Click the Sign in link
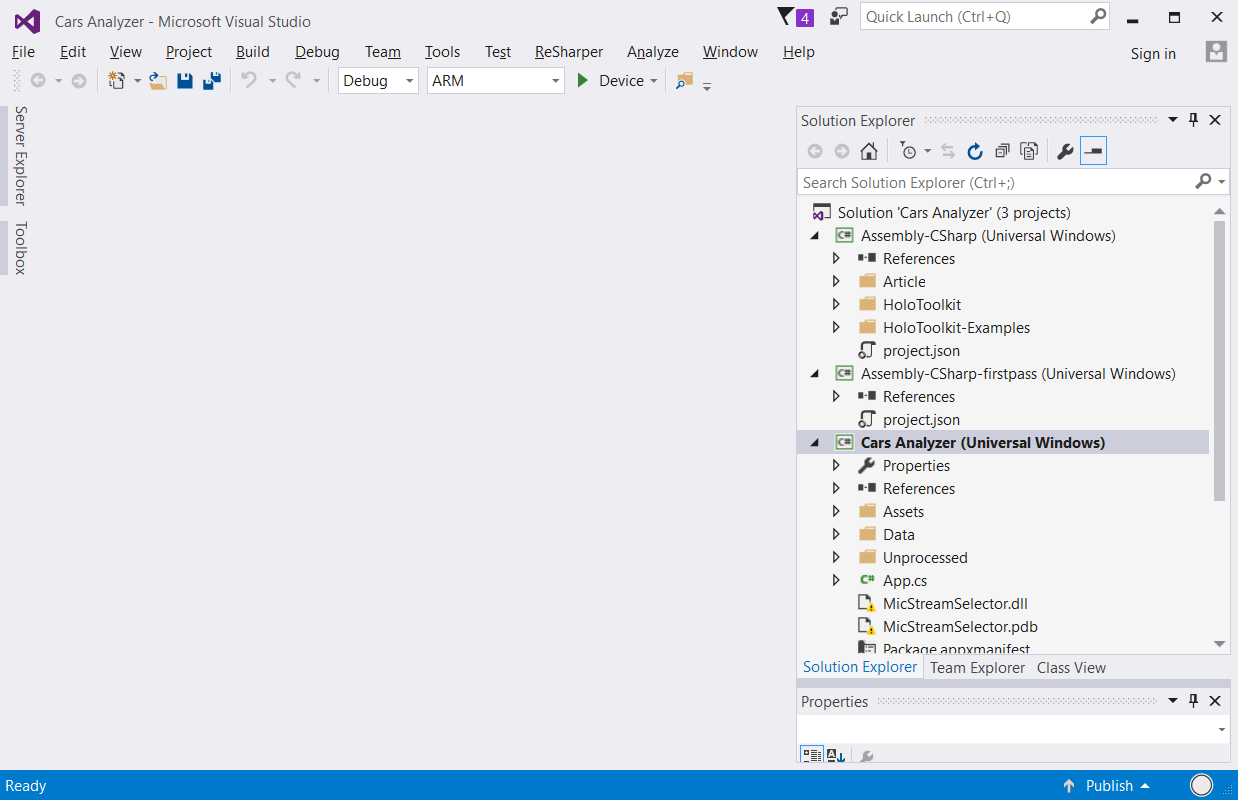The image size is (1238, 800). (x=1153, y=54)
